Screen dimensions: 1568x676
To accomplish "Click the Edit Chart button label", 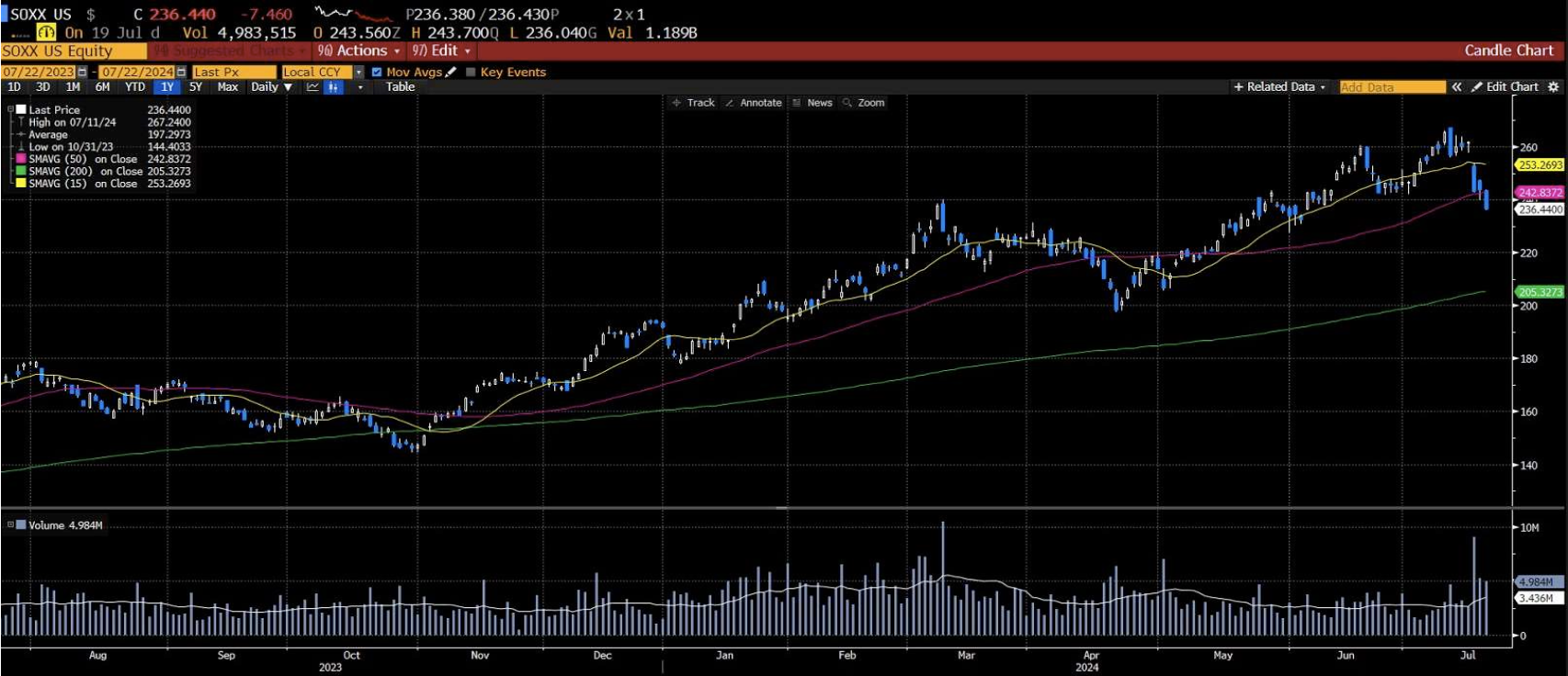I will click(1512, 86).
